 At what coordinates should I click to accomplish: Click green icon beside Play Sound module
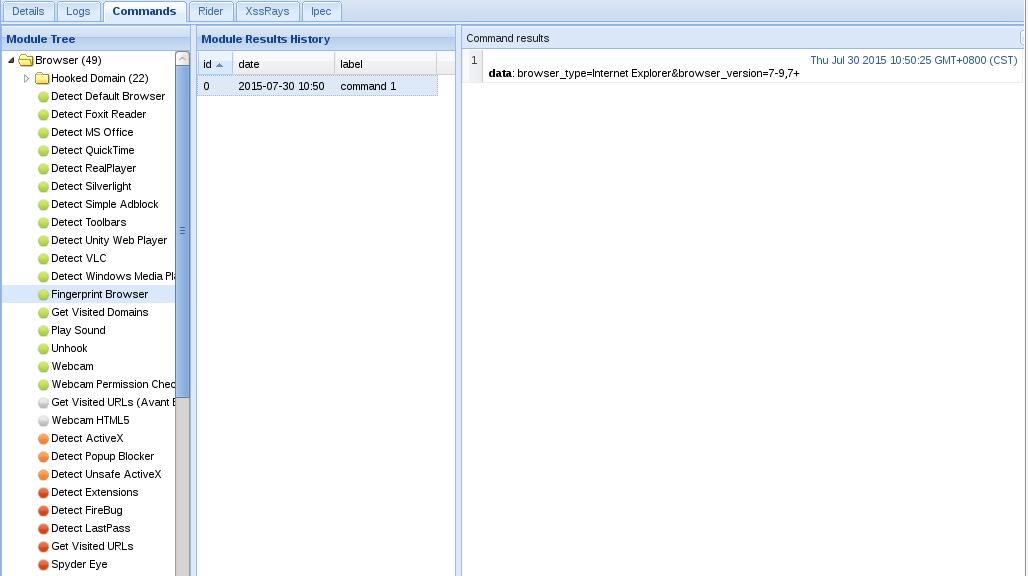tap(43, 331)
